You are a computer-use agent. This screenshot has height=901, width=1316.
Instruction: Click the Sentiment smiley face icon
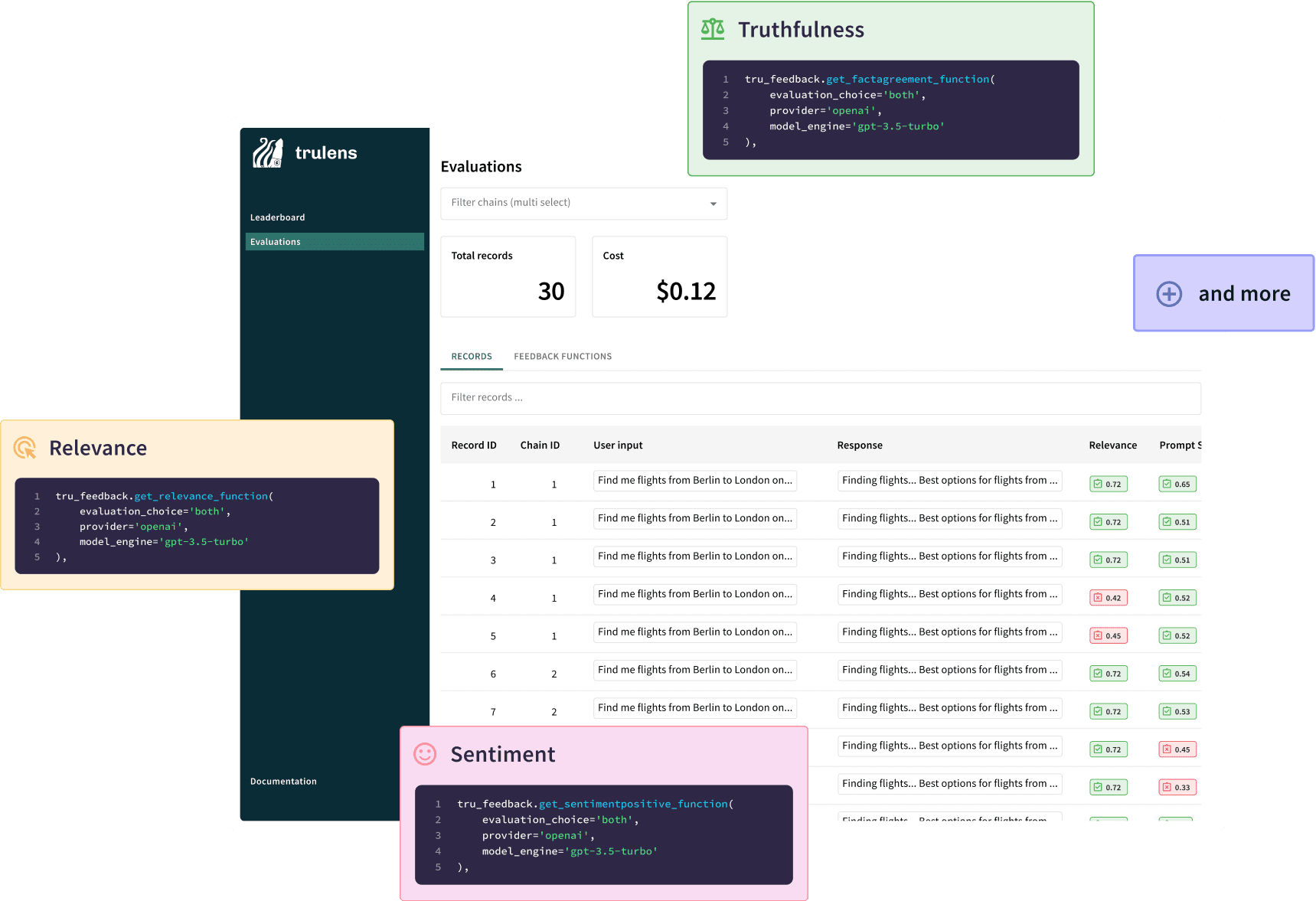pos(425,754)
